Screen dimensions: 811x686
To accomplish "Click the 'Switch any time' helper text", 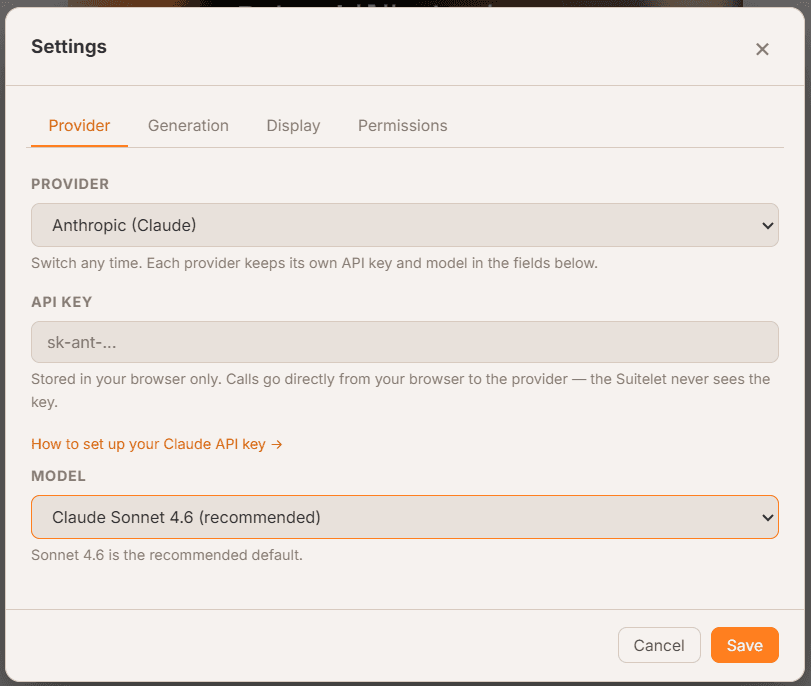I will 314,263.
